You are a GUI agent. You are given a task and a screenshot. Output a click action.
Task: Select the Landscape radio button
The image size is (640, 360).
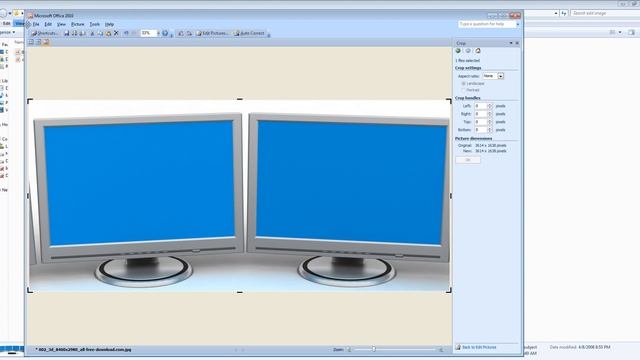(x=464, y=83)
